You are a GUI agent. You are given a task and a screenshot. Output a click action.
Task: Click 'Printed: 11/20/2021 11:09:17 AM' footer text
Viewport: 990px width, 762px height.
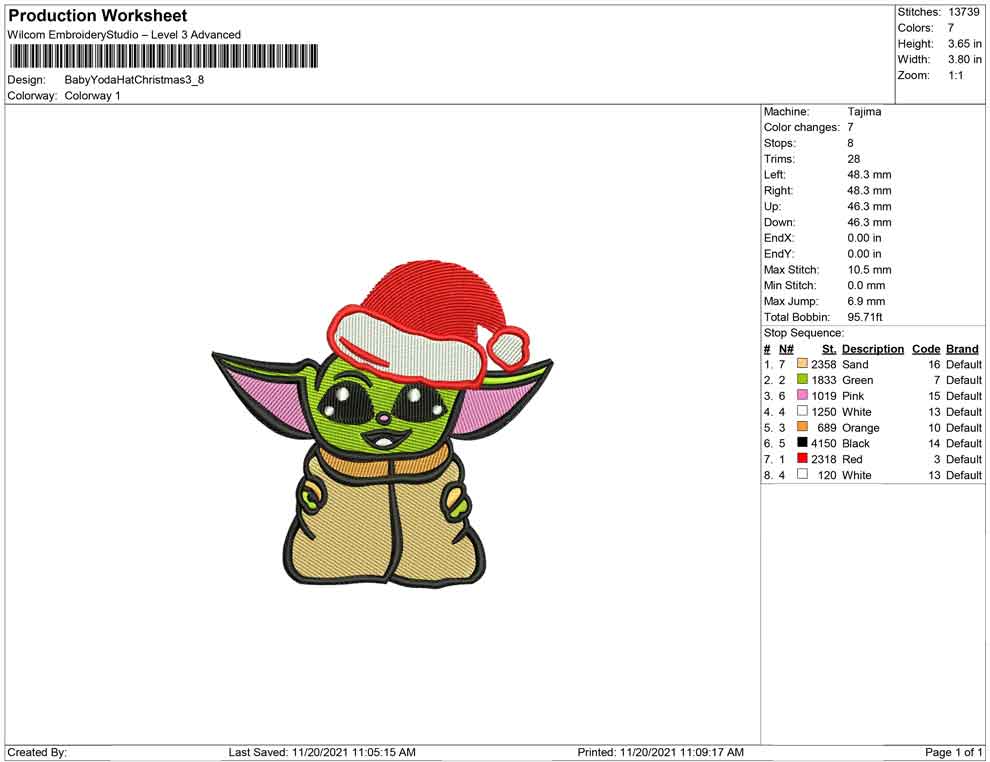coord(660,752)
